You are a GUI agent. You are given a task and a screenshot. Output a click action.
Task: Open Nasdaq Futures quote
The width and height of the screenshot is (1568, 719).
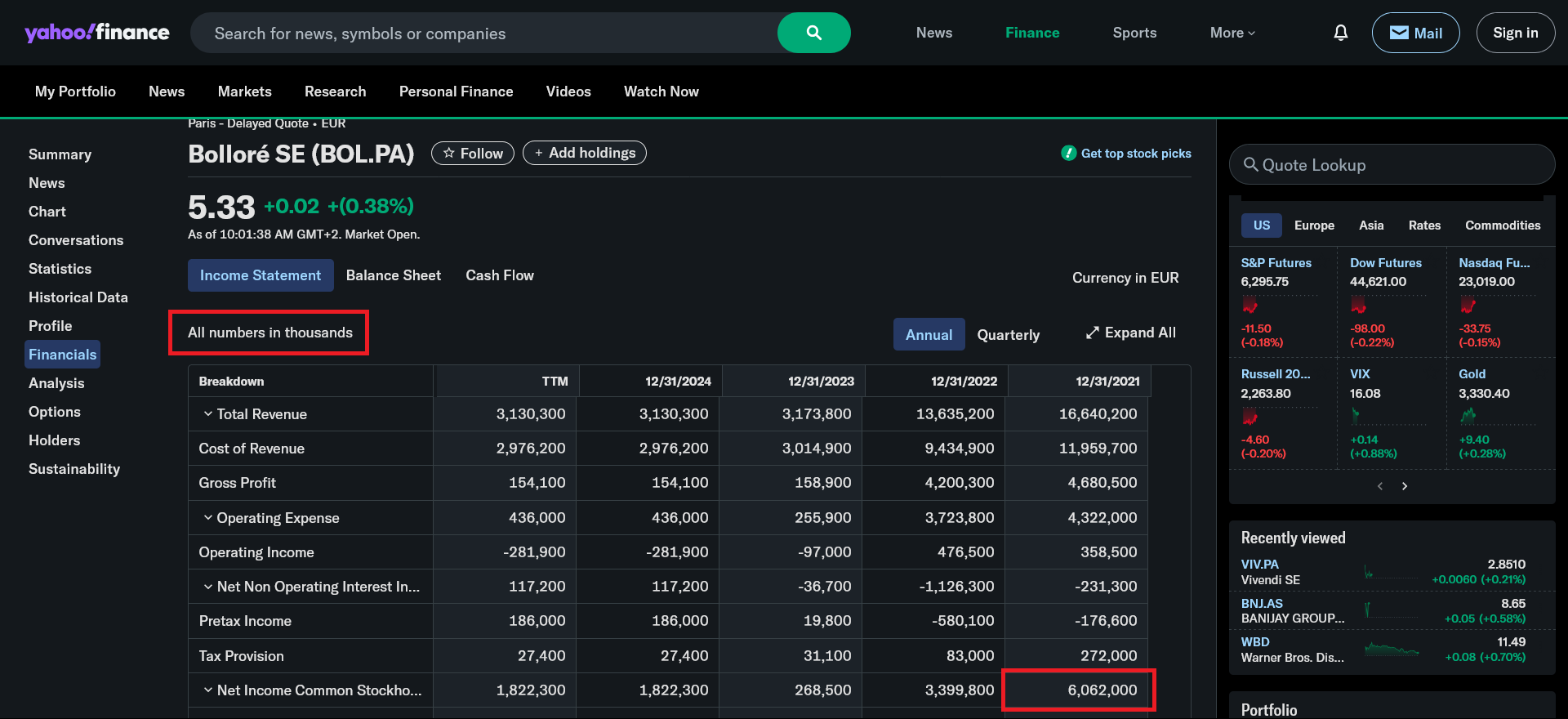click(1494, 263)
